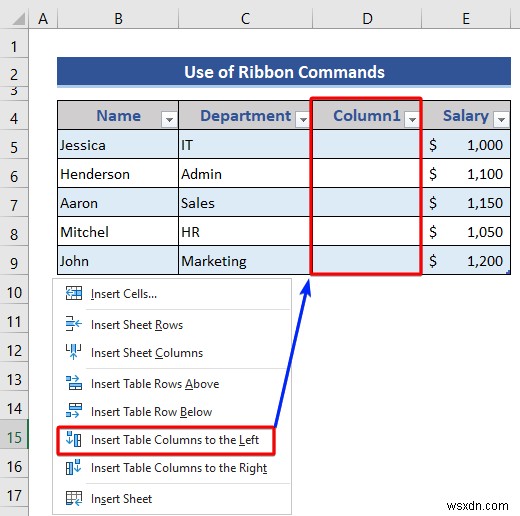Click the 1,050 salary cell
Viewport: 520px width, 516px height.
click(x=466, y=232)
